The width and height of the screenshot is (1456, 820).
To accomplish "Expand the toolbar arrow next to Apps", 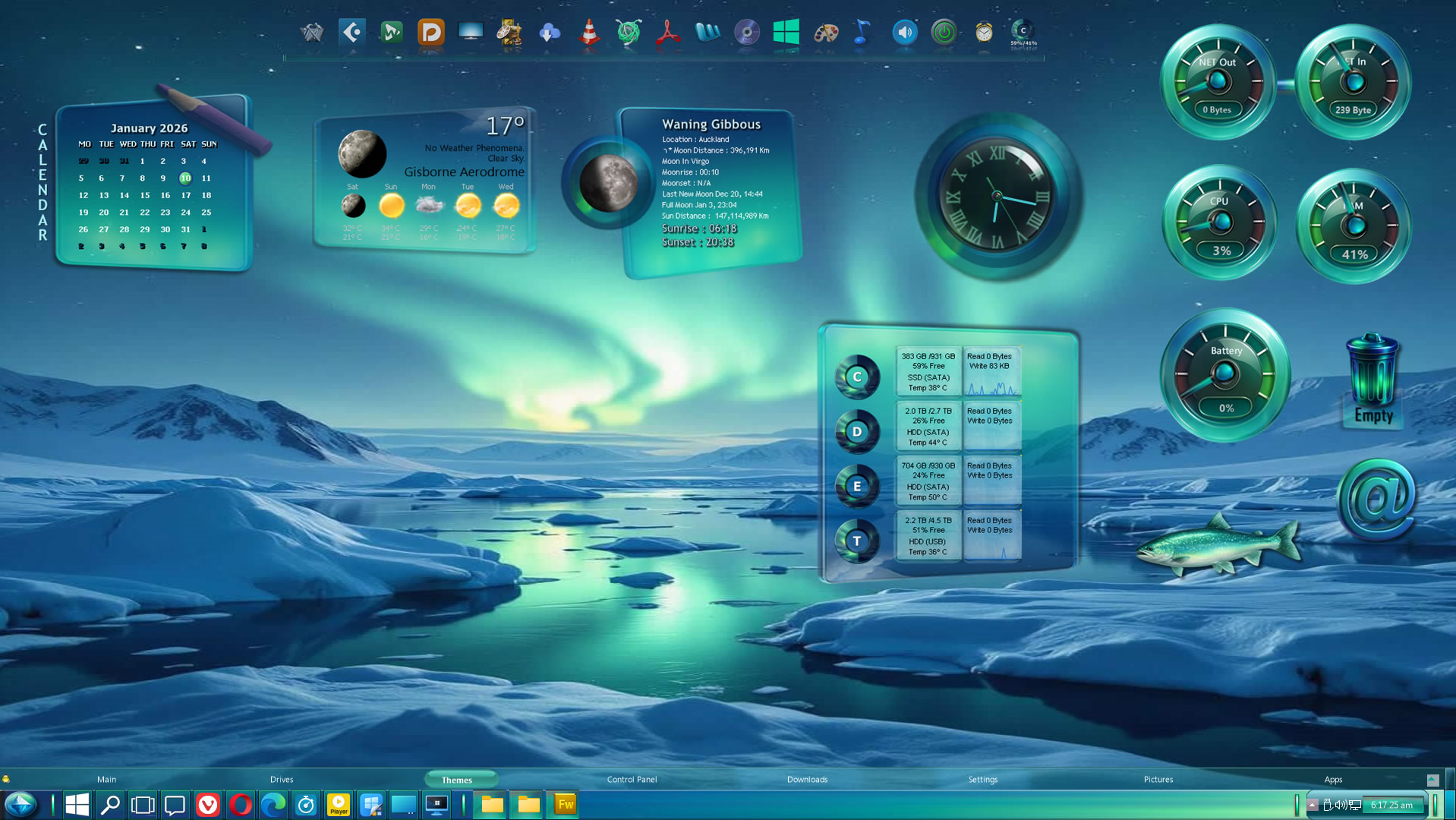I will coord(1432,780).
